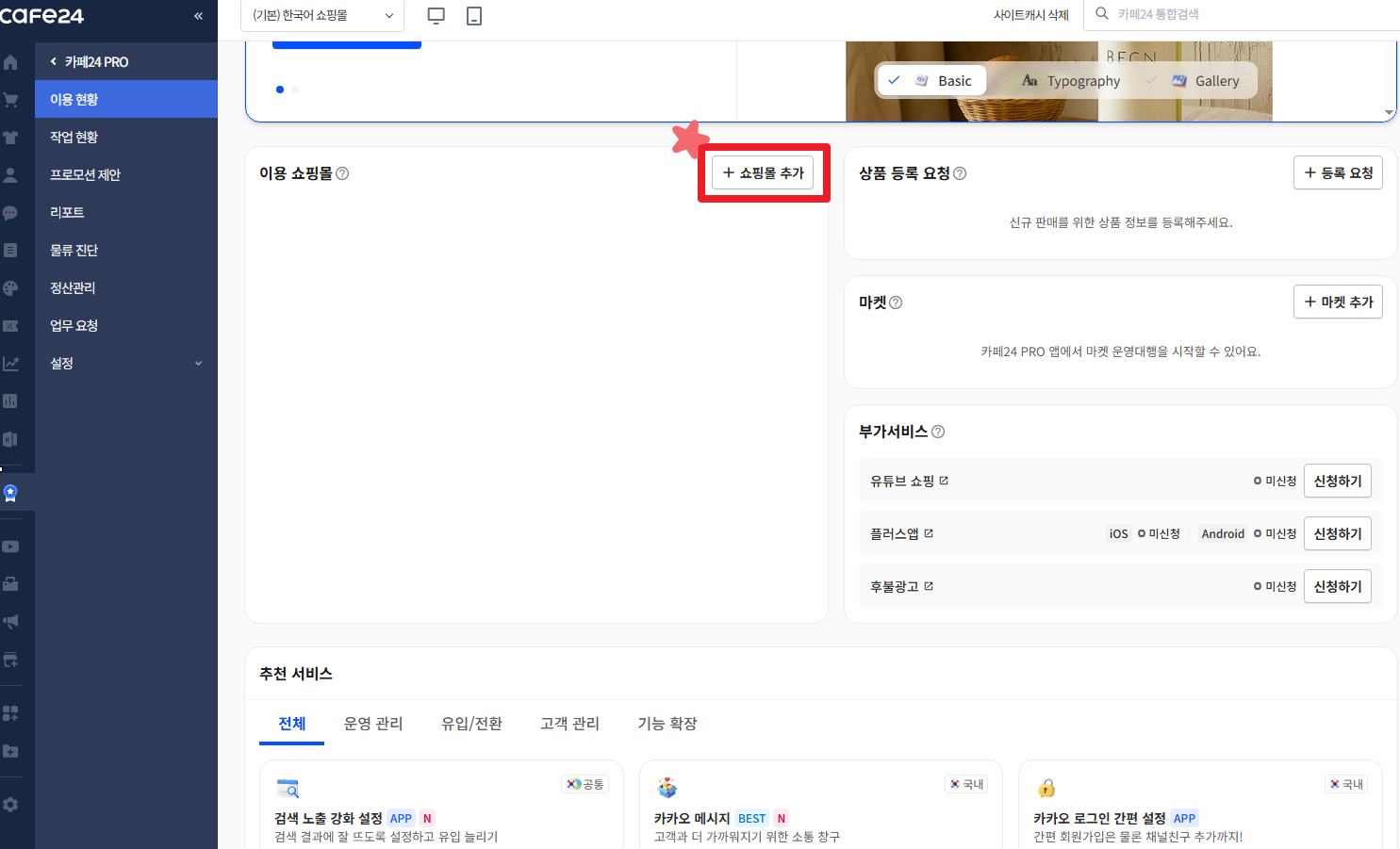Open the 카카오 메시지 service card
Screen dimensions: 1400x849
click(820, 806)
